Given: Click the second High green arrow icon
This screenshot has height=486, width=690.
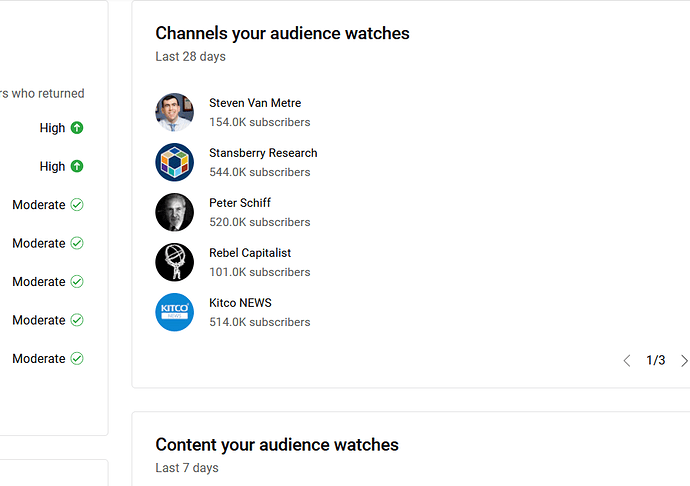Looking at the screenshot, I should [77, 166].
